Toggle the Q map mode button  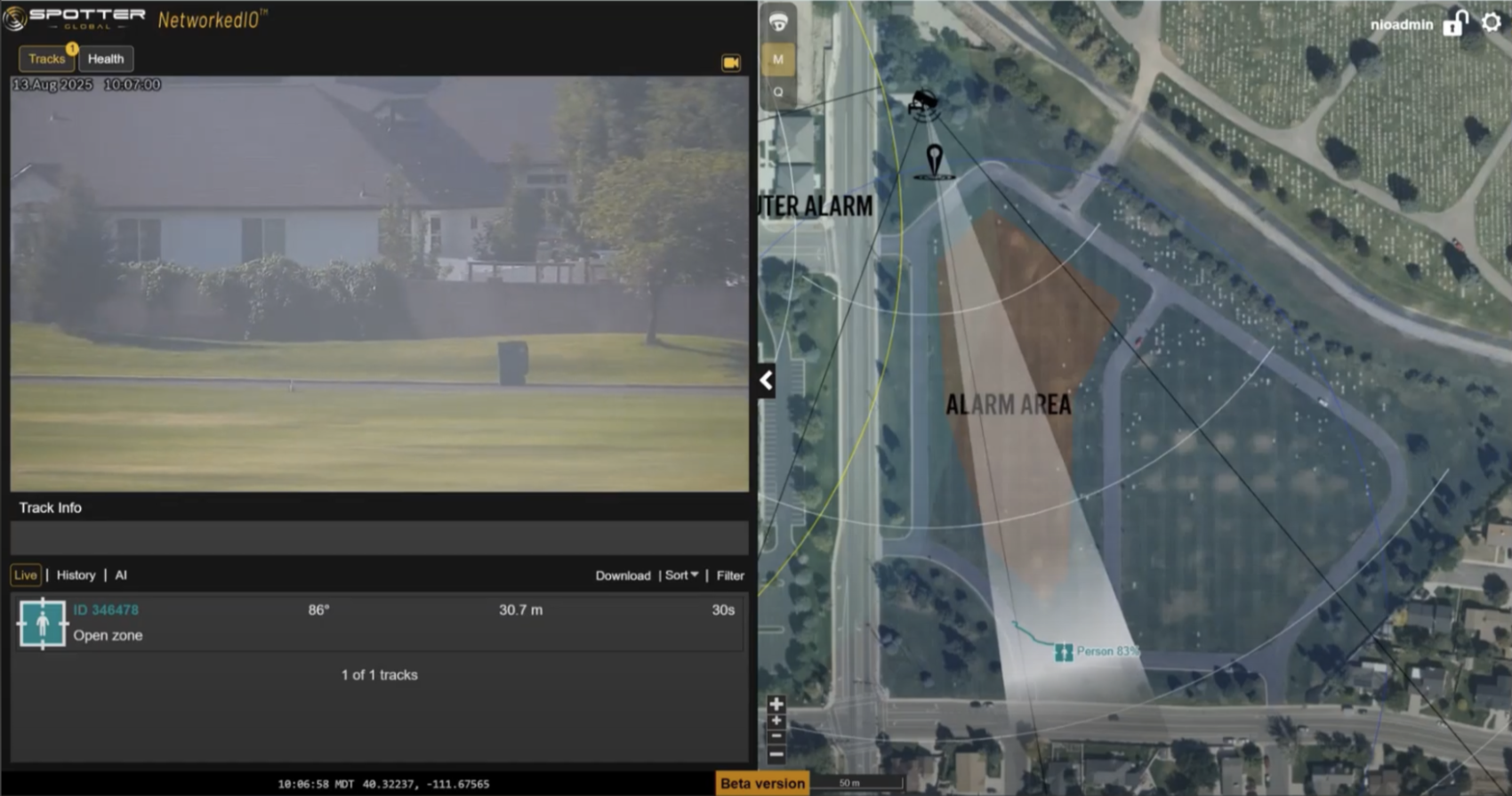pos(778,92)
